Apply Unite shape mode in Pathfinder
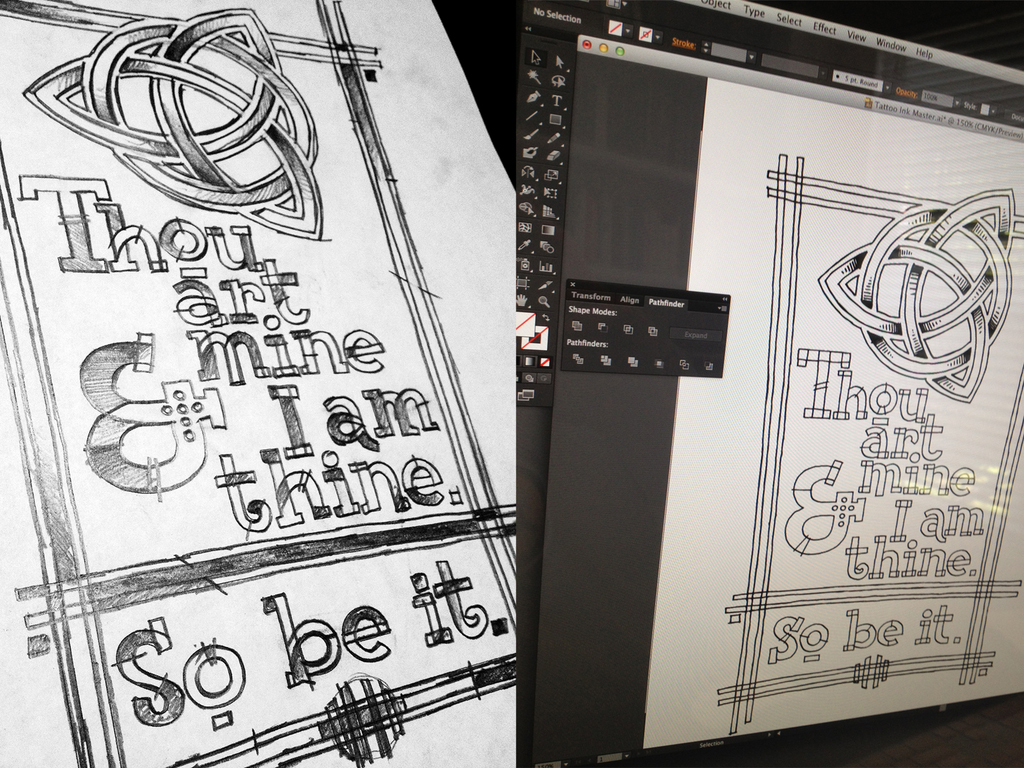The image size is (1024, 768). click(x=577, y=326)
